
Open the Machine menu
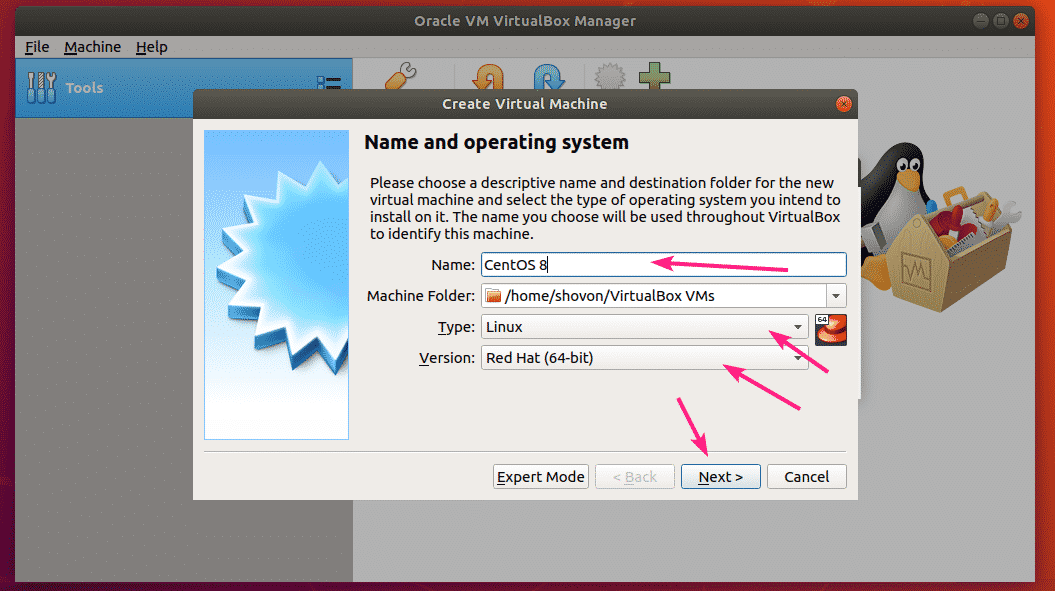click(x=92, y=47)
